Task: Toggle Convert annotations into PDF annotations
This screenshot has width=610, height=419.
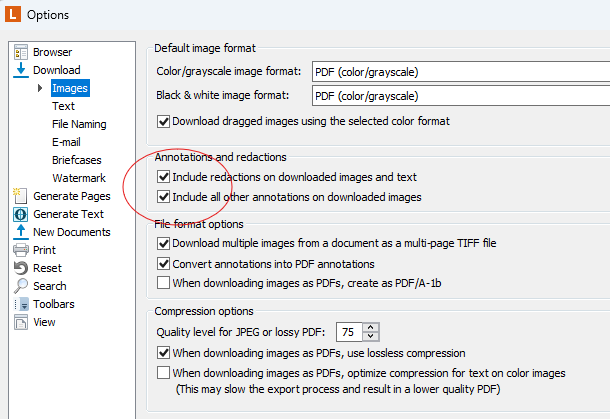Action: point(163,264)
